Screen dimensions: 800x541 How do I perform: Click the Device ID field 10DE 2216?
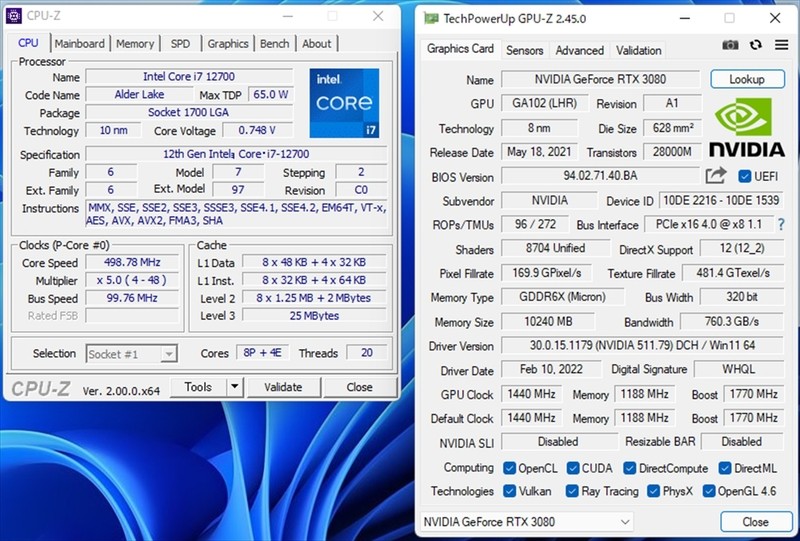pos(721,200)
